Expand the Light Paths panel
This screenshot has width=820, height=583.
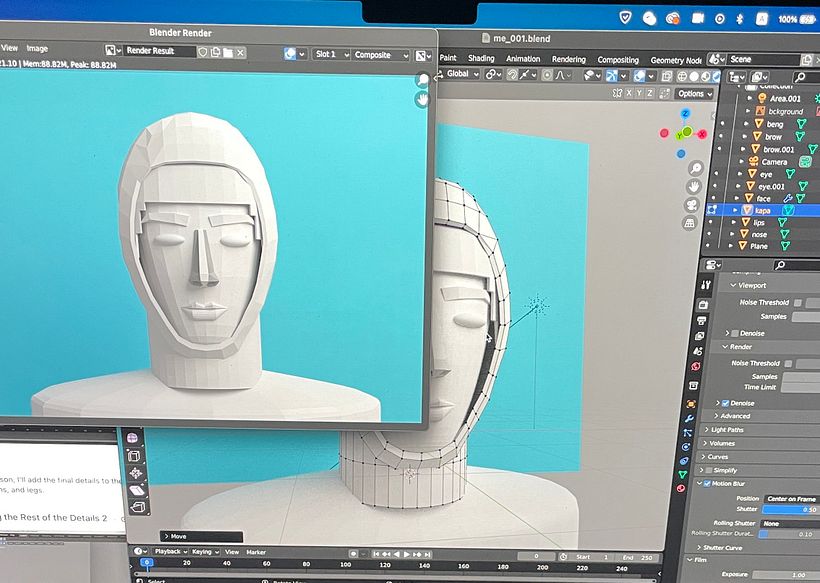[727, 430]
